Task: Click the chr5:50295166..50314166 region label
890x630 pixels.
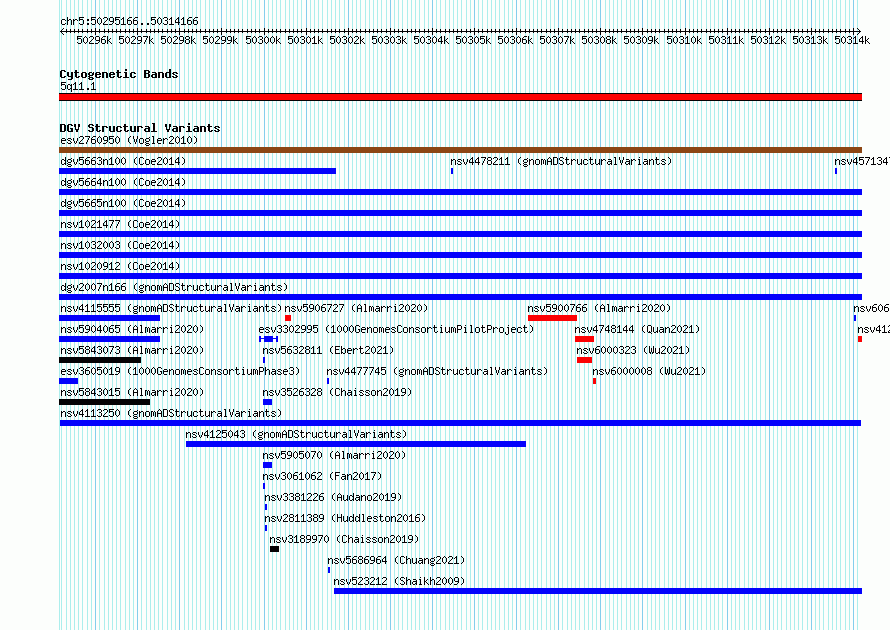Action: 129,22
